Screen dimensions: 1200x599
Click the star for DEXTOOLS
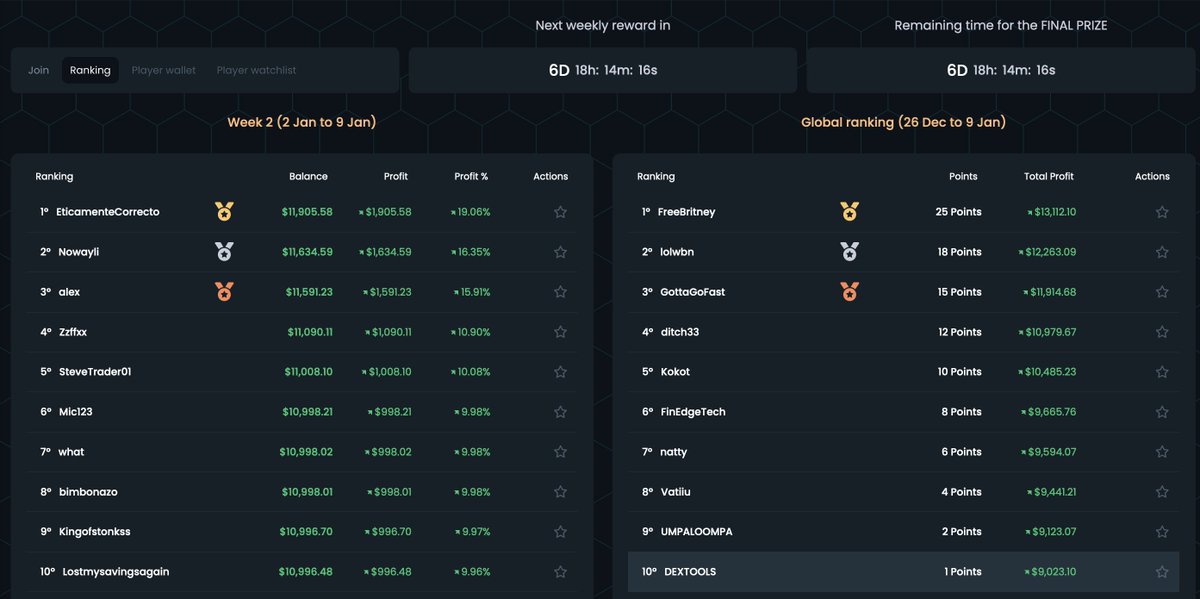coord(1162,572)
